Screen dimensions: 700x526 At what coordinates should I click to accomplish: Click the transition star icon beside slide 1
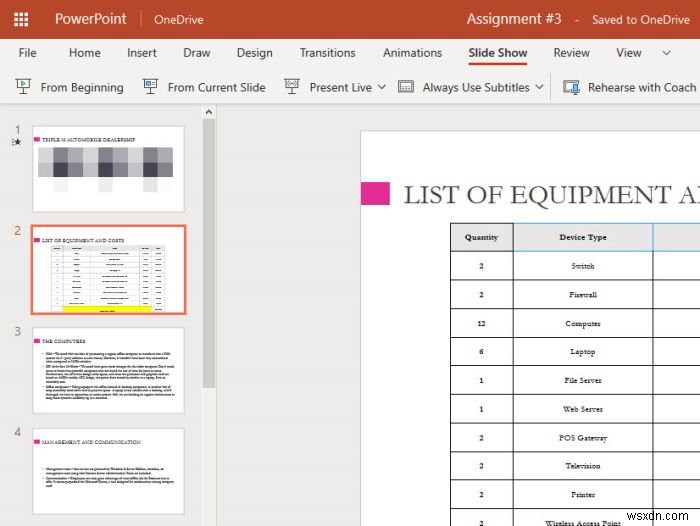(x=17, y=142)
